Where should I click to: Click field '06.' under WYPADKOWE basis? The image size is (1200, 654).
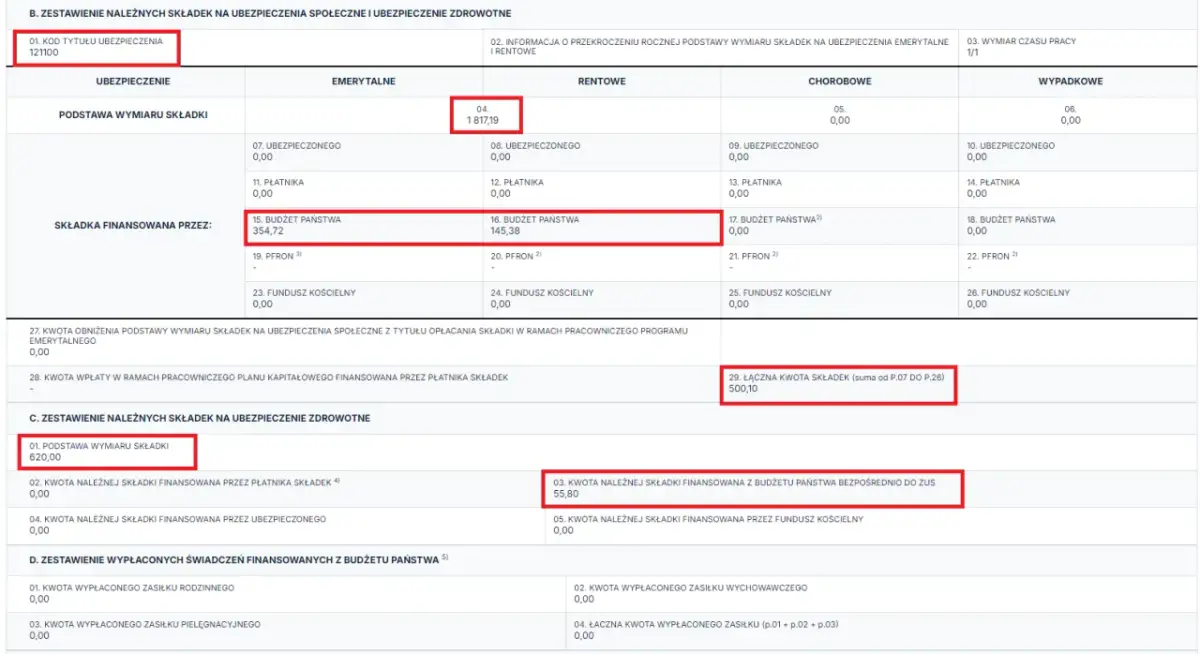click(1078, 114)
